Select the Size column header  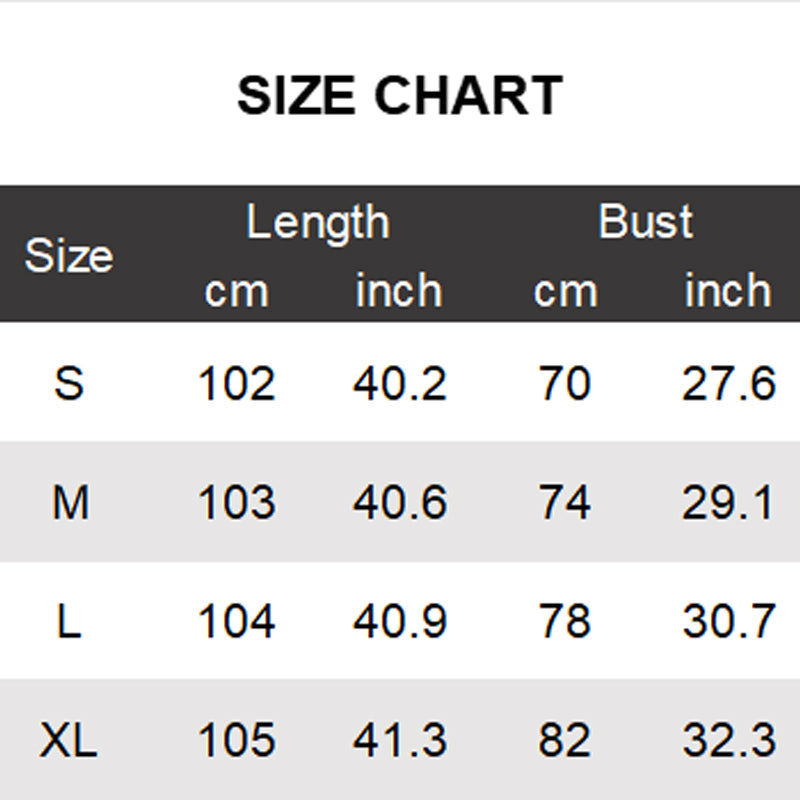pyautogui.click(x=68, y=256)
